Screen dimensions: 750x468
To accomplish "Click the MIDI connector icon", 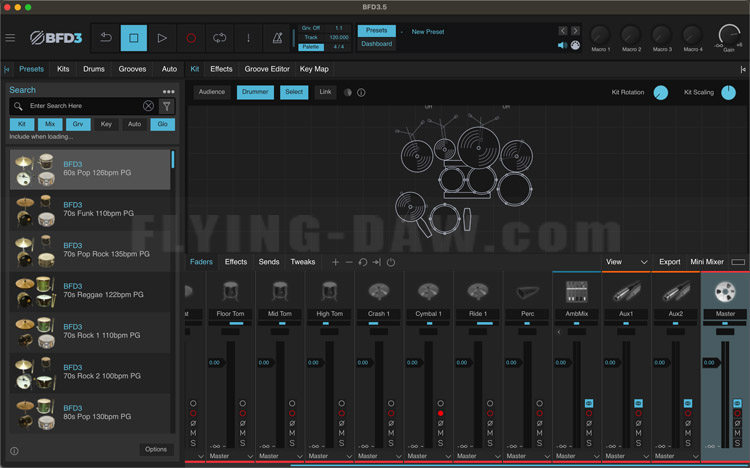I will coord(575,45).
